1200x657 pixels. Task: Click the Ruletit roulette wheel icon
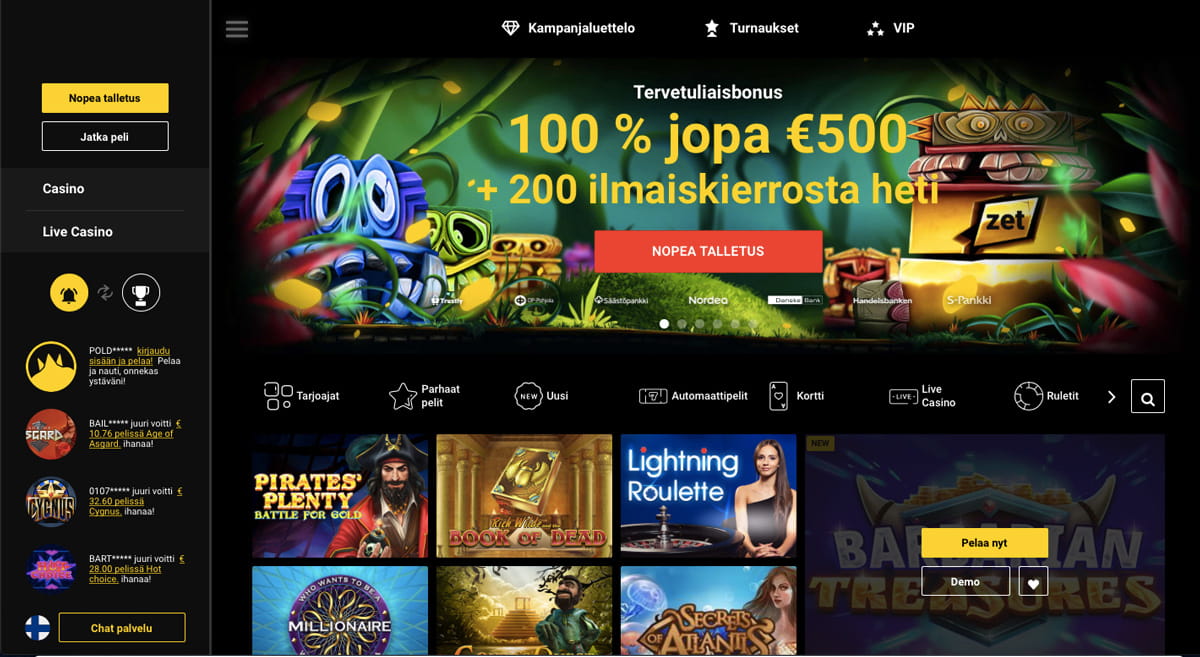click(x=1027, y=396)
